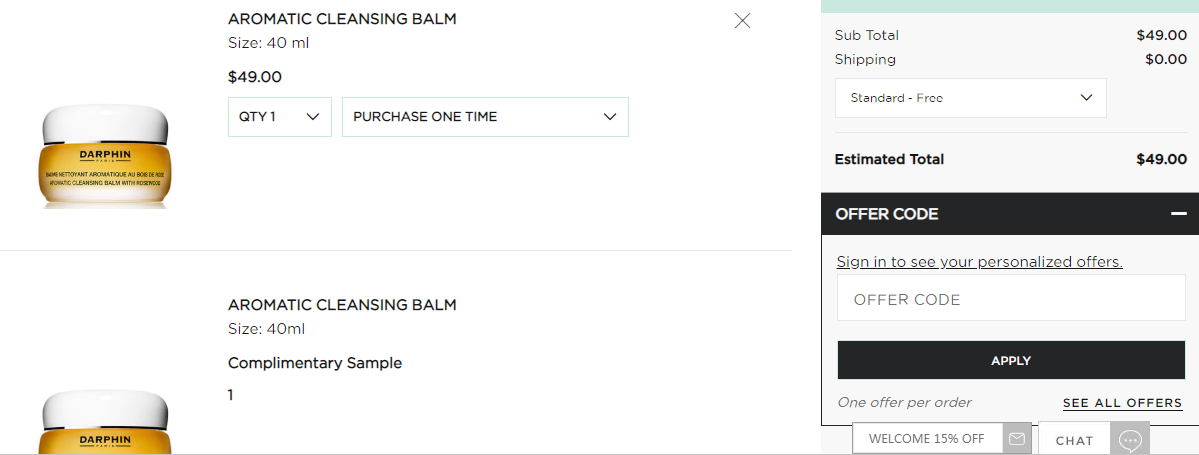Follow the Sign in personalized offers link

click(979, 262)
